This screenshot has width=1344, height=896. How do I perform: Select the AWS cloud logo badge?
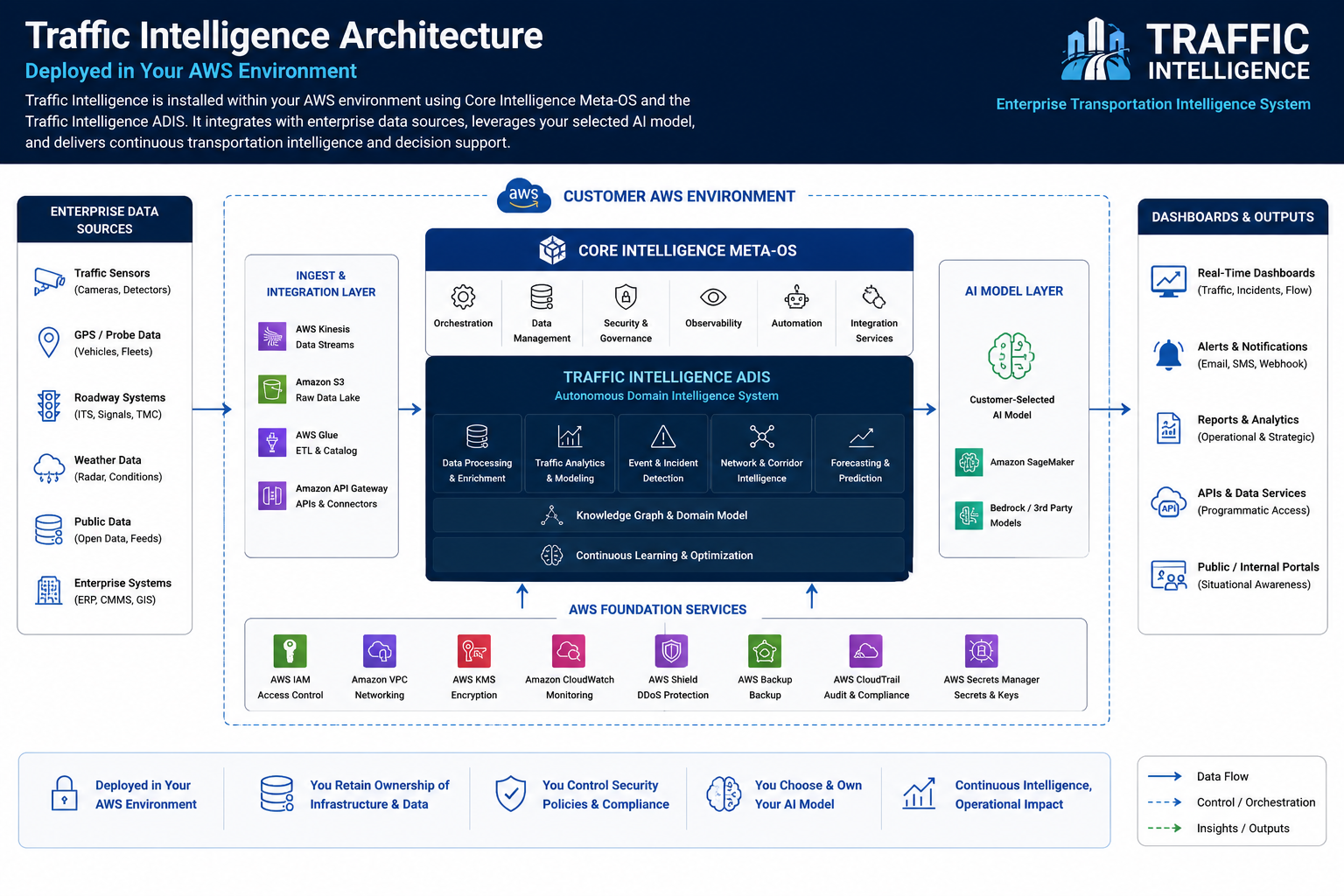[523, 196]
